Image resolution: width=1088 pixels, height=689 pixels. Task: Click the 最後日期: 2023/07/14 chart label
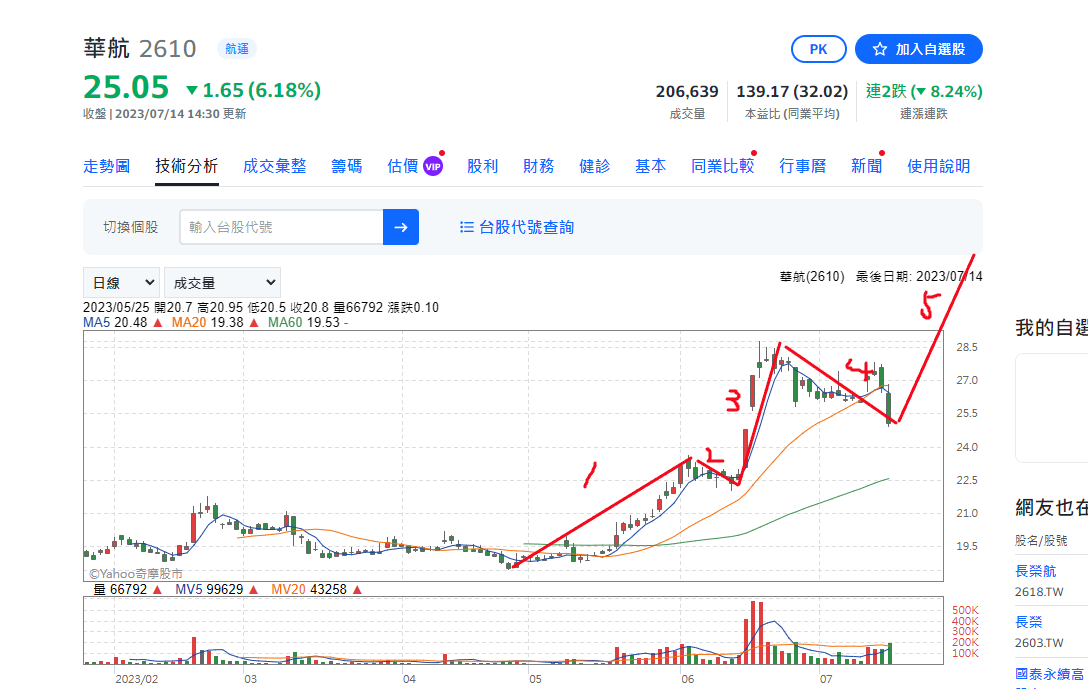[919, 277]
